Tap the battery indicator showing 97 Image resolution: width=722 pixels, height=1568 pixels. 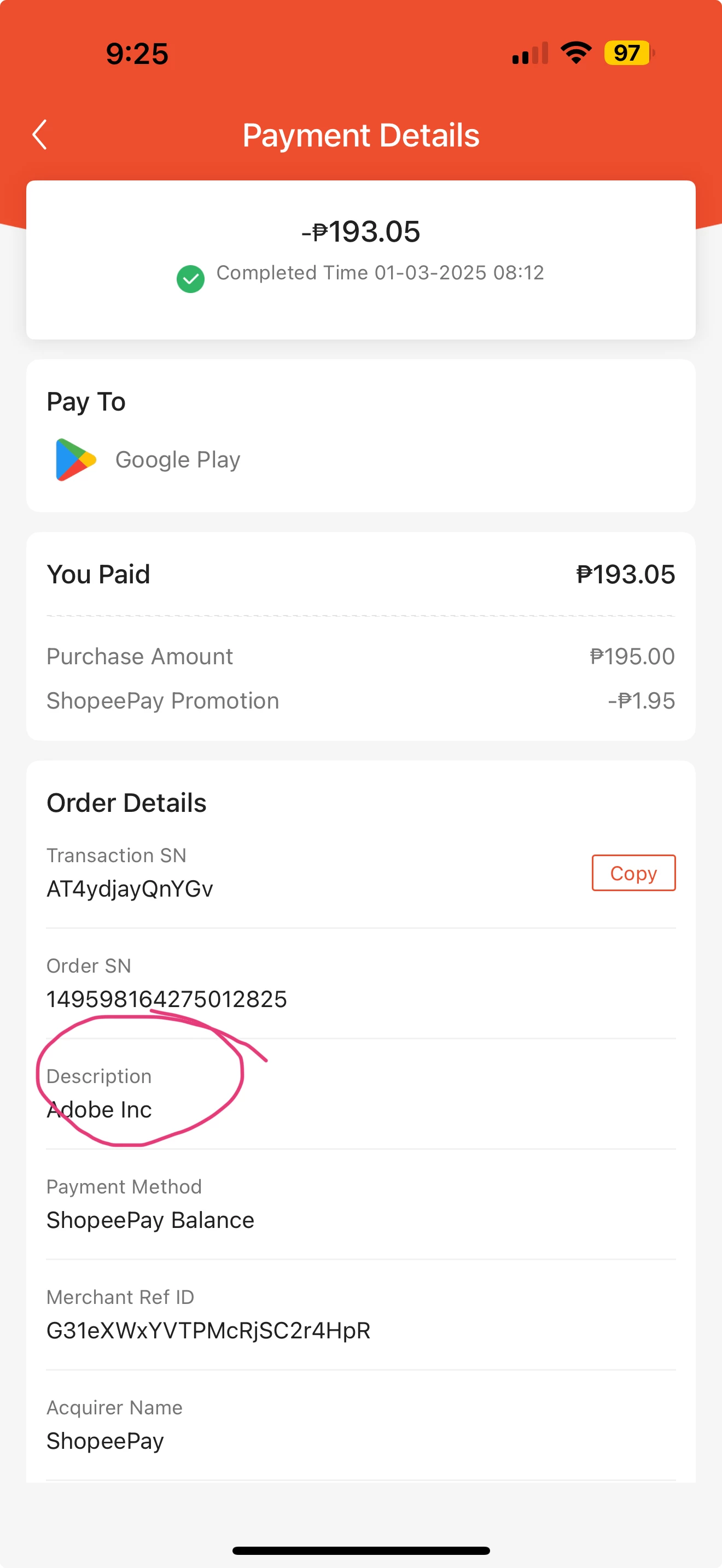(629, 53)
